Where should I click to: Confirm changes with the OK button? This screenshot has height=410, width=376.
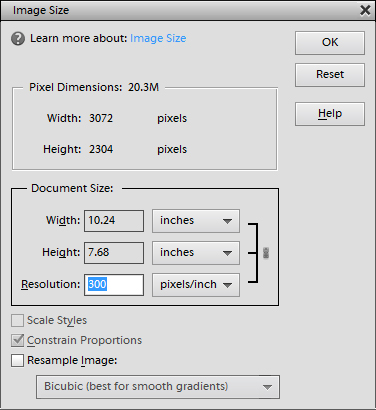point(330,43)
